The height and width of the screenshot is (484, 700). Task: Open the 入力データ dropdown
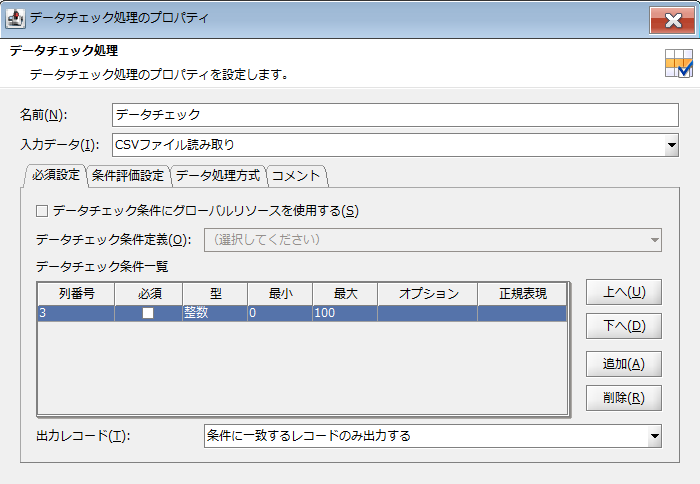[671, 145]
